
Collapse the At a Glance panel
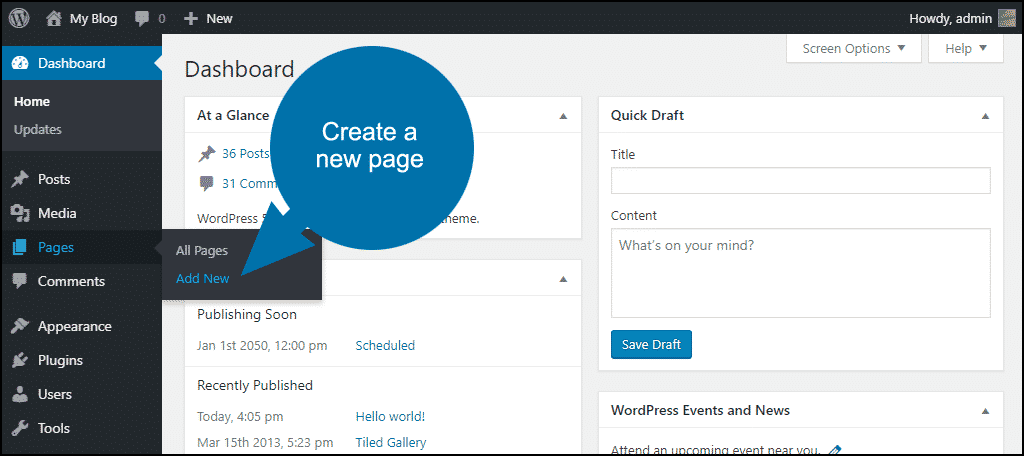click(x=563, y=116)
